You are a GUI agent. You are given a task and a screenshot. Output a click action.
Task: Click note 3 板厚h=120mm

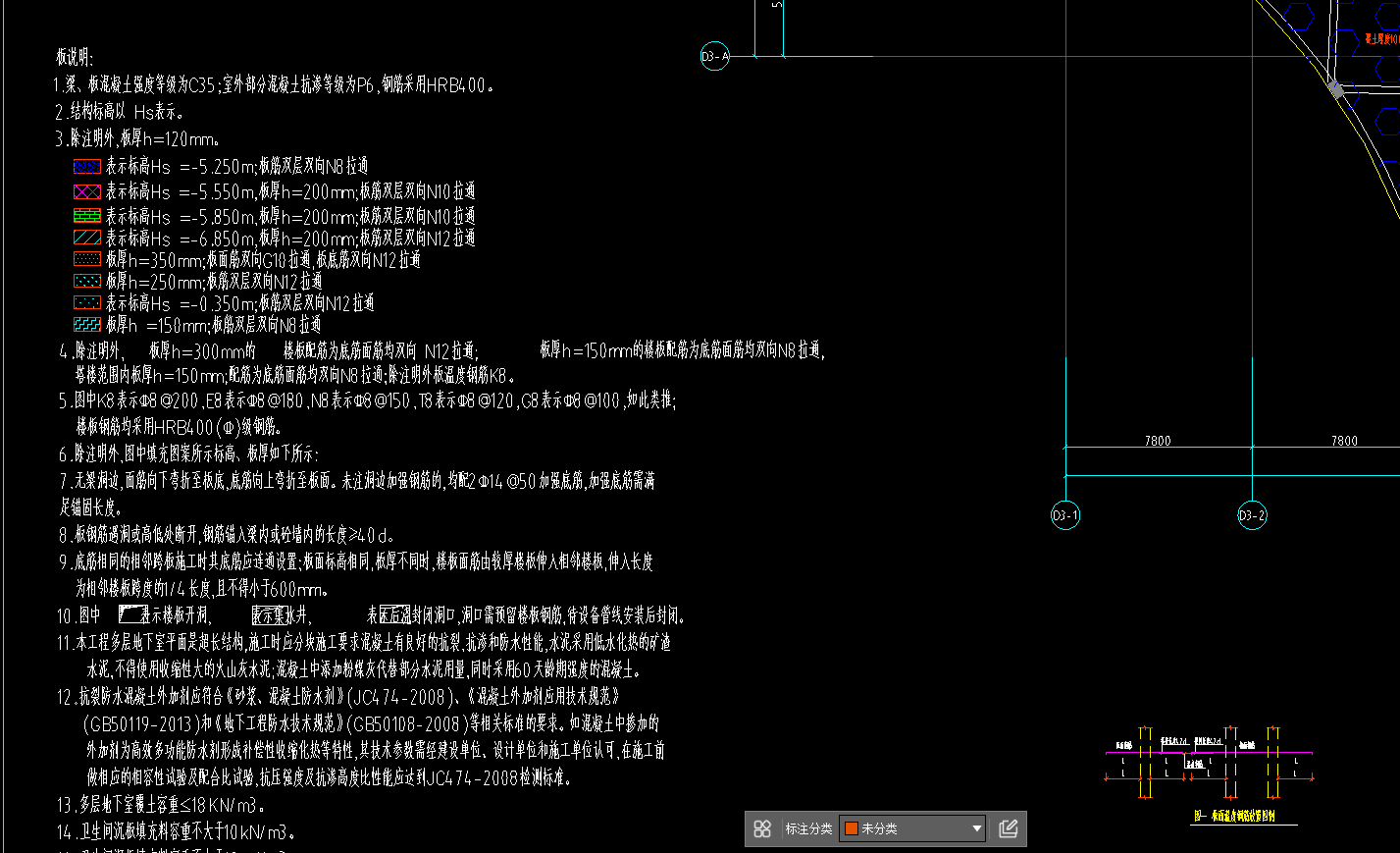137,138
